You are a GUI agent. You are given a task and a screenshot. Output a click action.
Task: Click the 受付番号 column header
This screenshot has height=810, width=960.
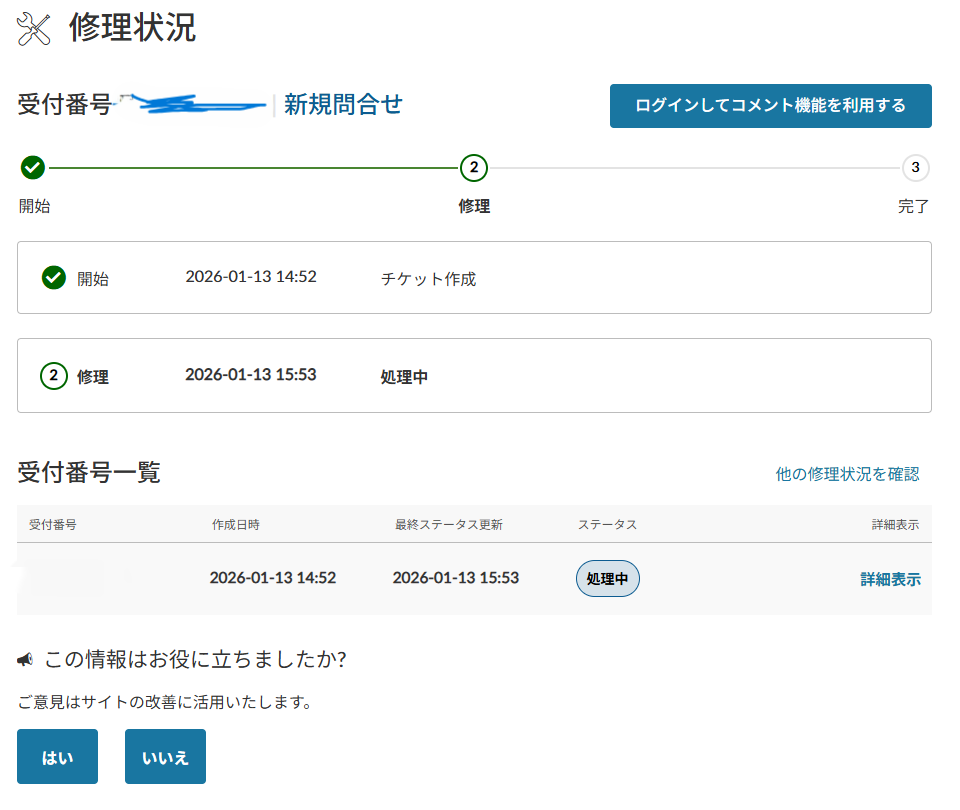pyautogui.click(x=53, y=524)
